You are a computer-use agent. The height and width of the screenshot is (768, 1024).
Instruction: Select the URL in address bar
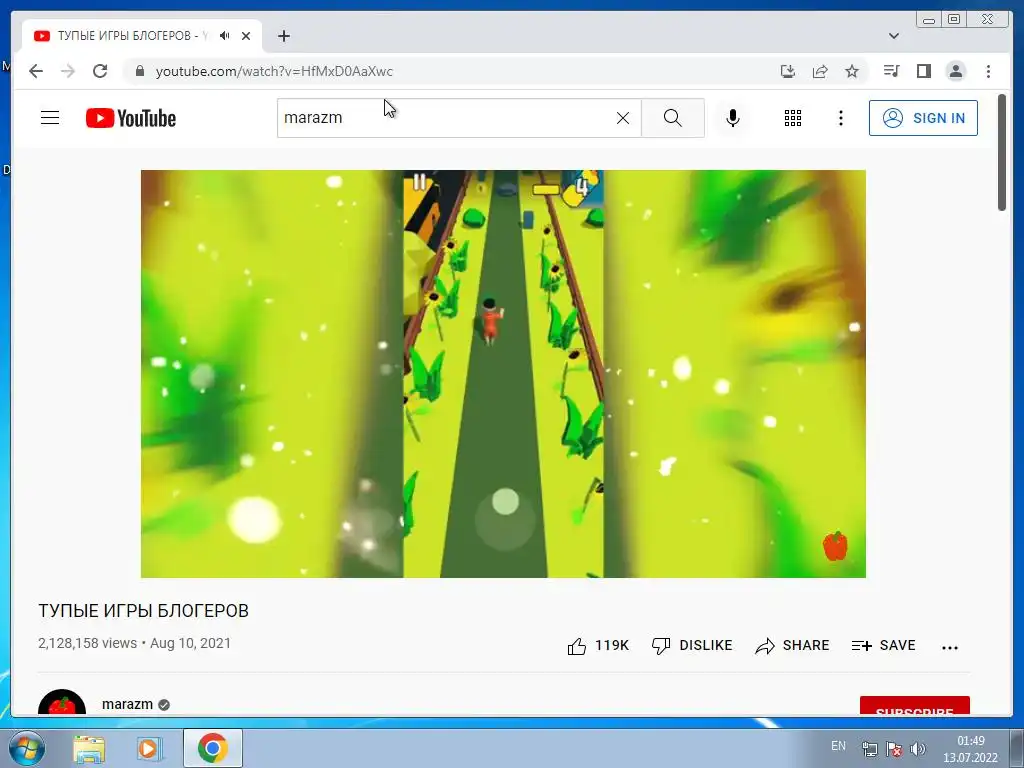tap(274, 71)
